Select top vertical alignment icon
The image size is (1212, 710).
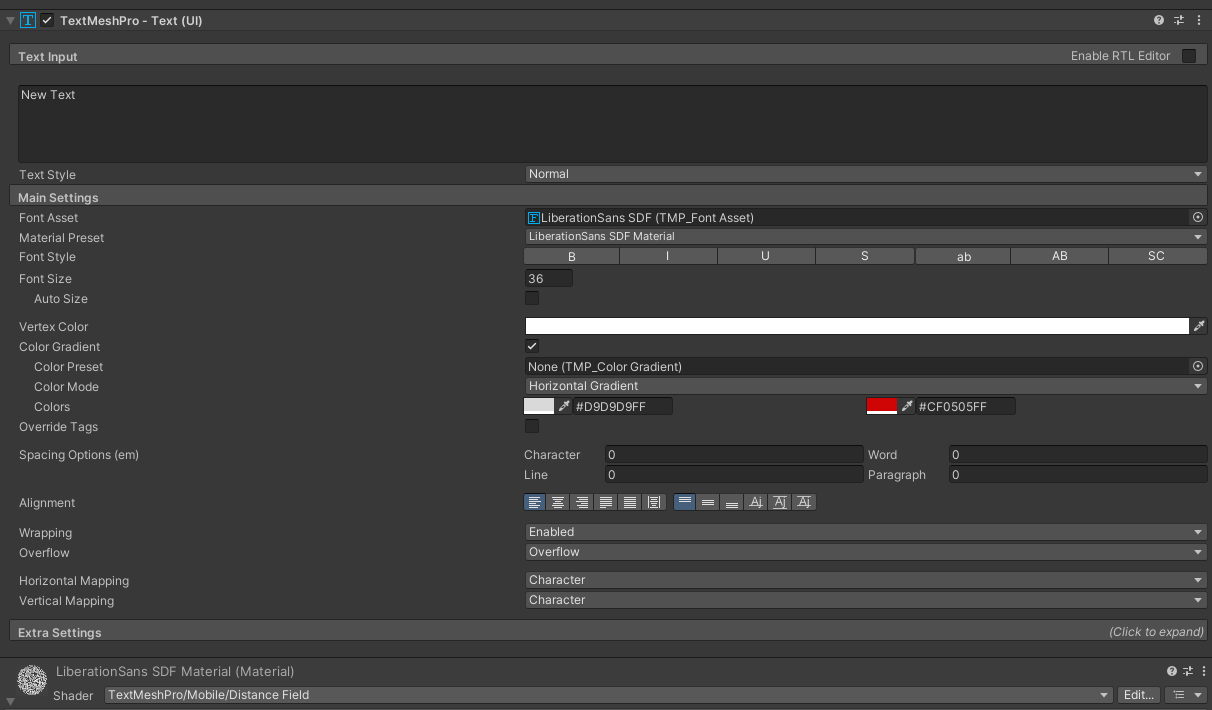coord(684,502)
